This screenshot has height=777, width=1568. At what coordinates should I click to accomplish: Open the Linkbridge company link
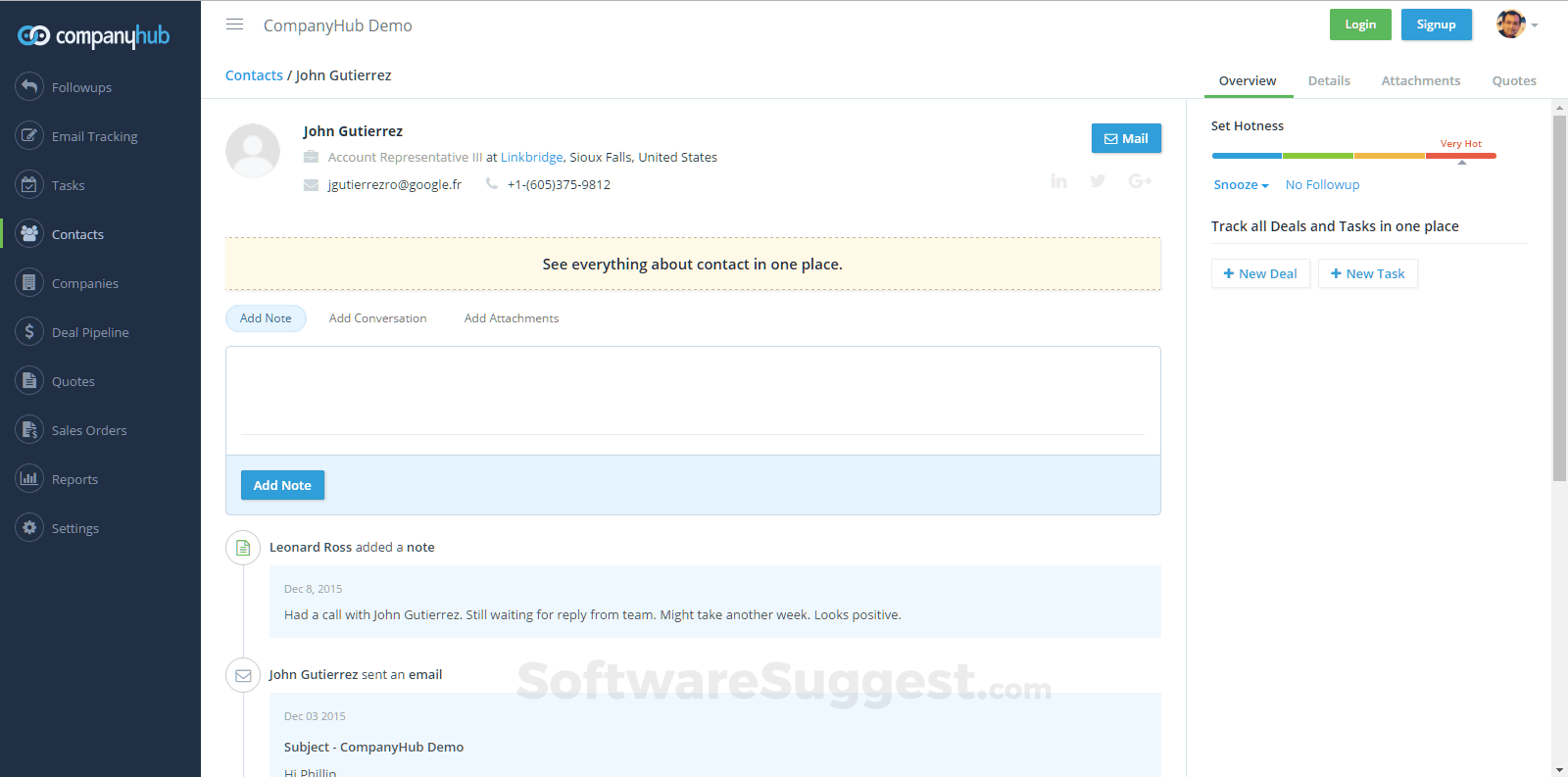pos(531,157)
